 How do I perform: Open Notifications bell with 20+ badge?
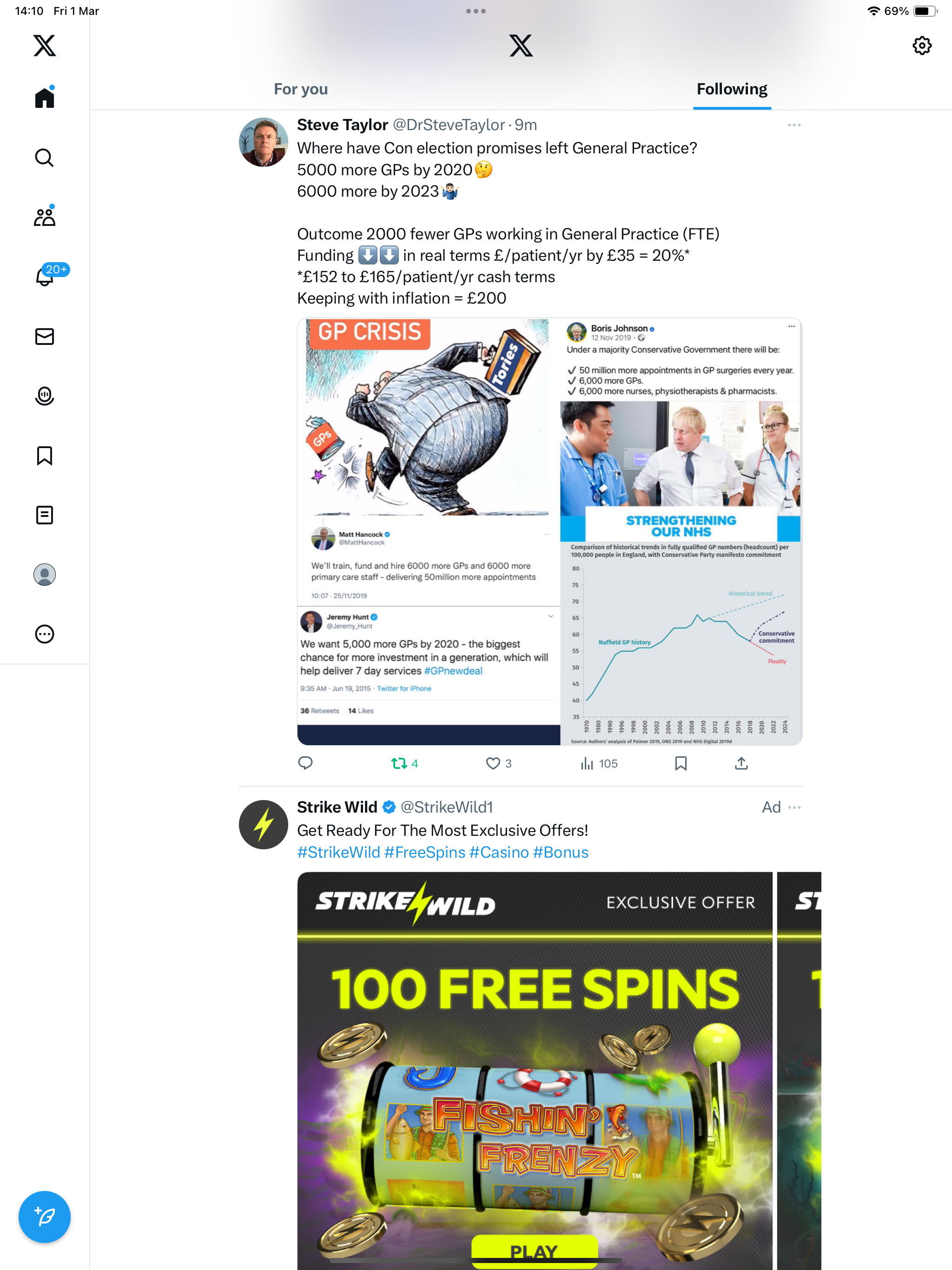point(46,276)
